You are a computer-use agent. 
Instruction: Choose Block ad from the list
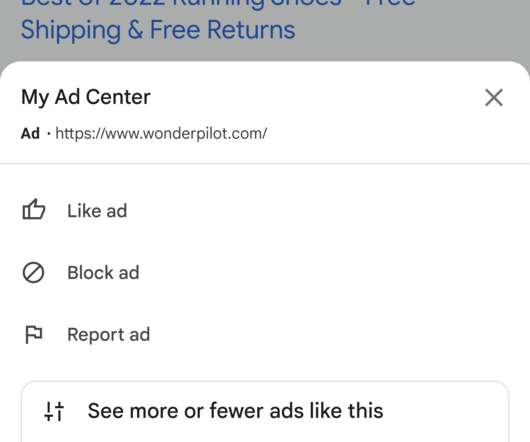click(103, 273)
